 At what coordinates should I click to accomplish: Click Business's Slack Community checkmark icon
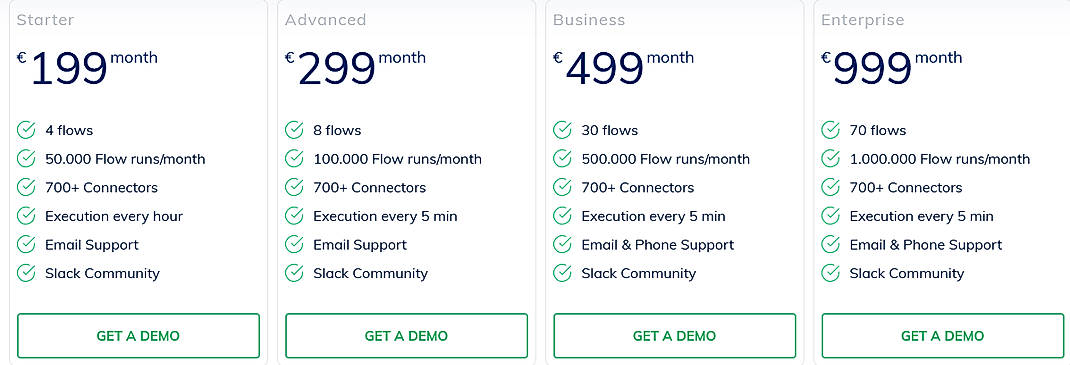[562, 273]
